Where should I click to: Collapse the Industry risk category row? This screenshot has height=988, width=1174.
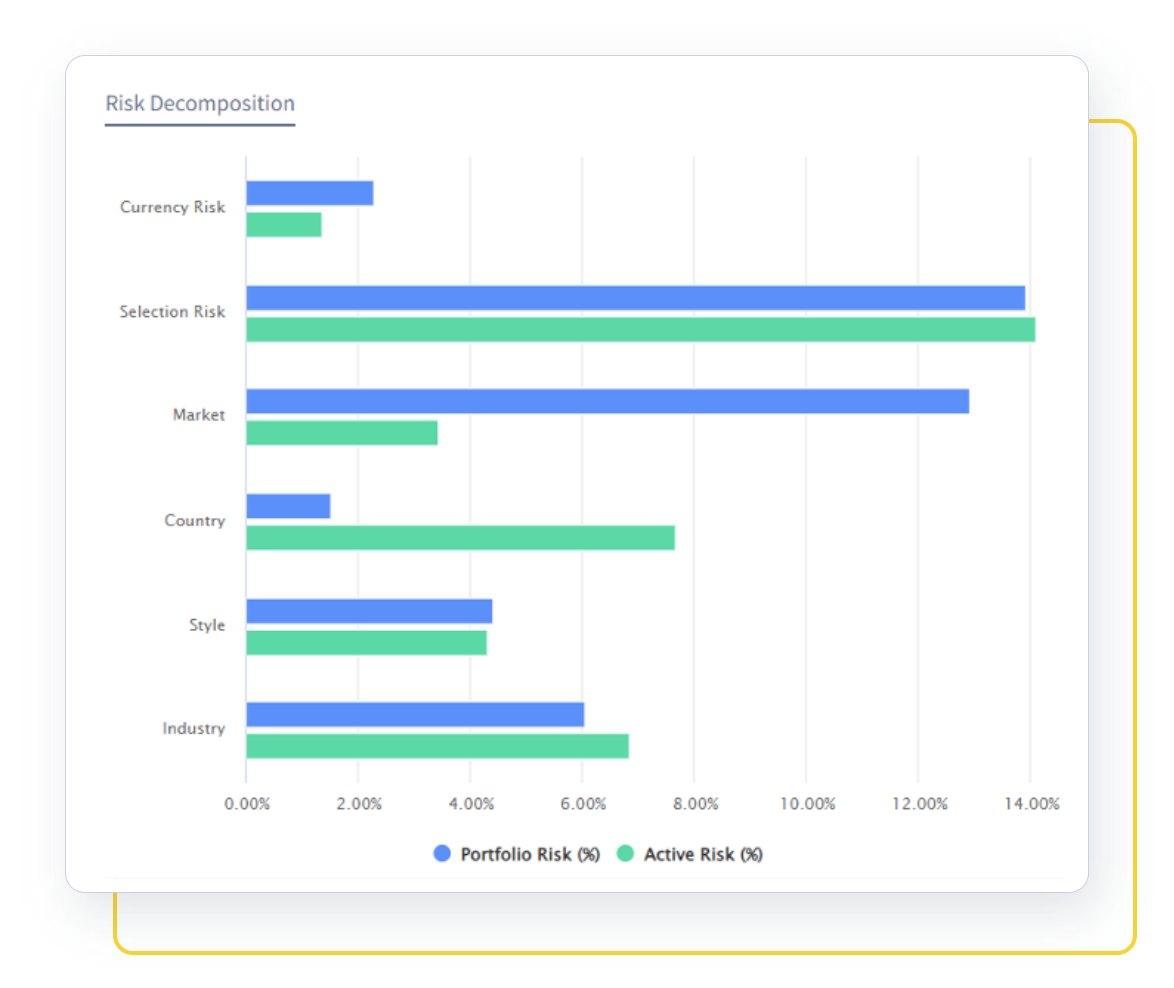(x=193, y=728)
